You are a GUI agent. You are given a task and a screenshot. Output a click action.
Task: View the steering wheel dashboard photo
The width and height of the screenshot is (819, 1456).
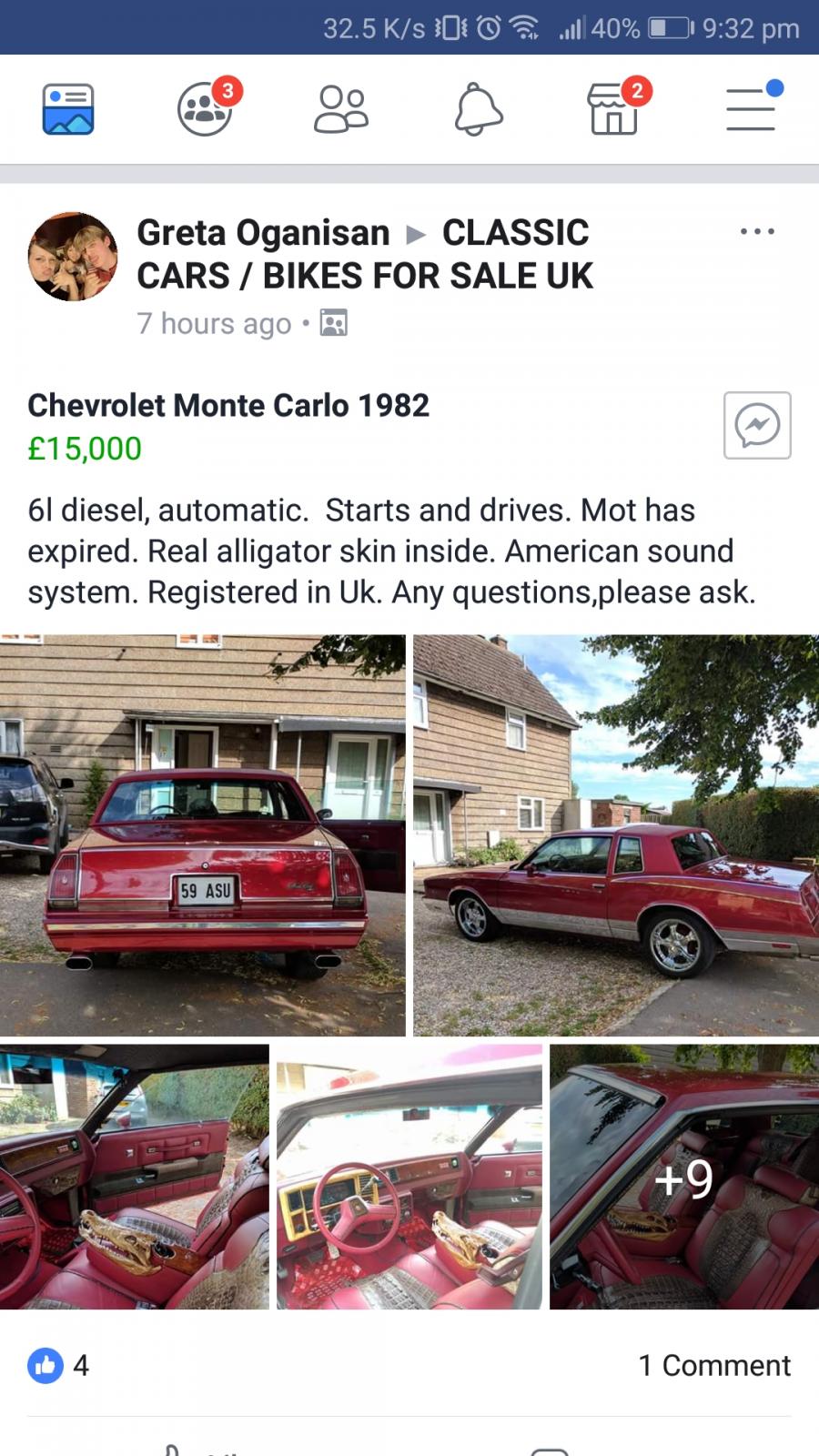click(x=409, y=1177)
